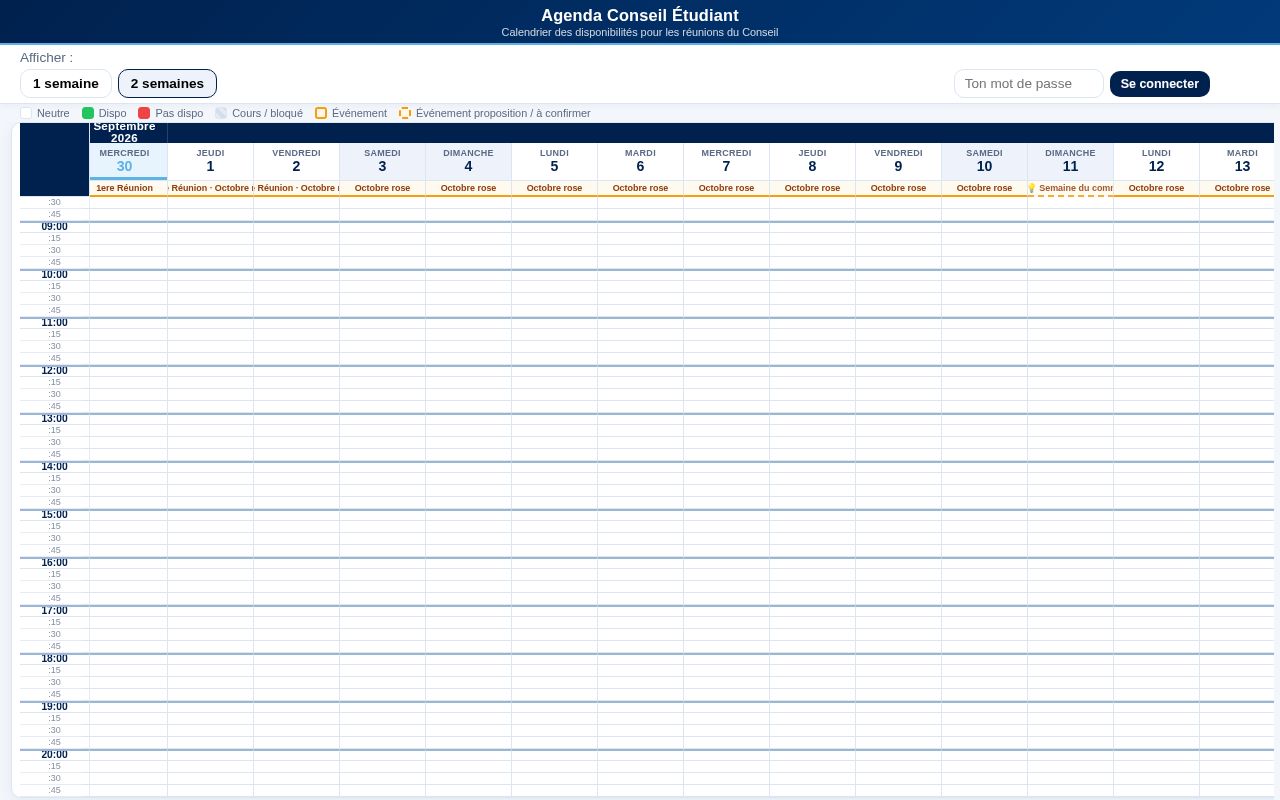Select the Vendredi 2 day header
1280x800 pixels.
(x=296, y=161)
